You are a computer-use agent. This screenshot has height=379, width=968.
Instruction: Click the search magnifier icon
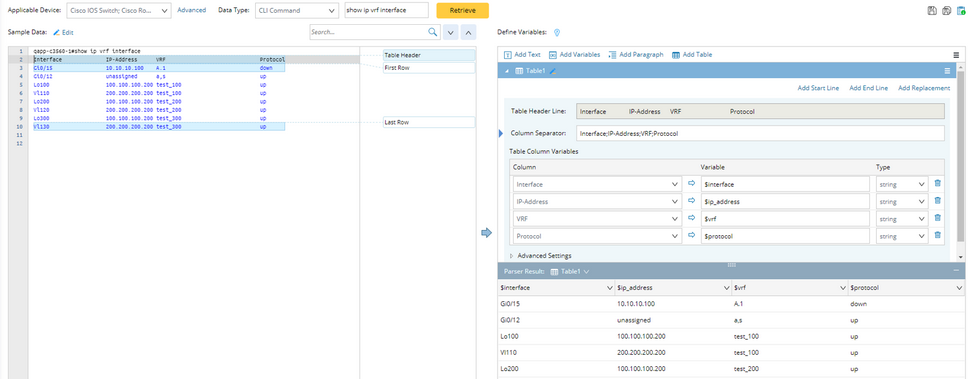432,31
